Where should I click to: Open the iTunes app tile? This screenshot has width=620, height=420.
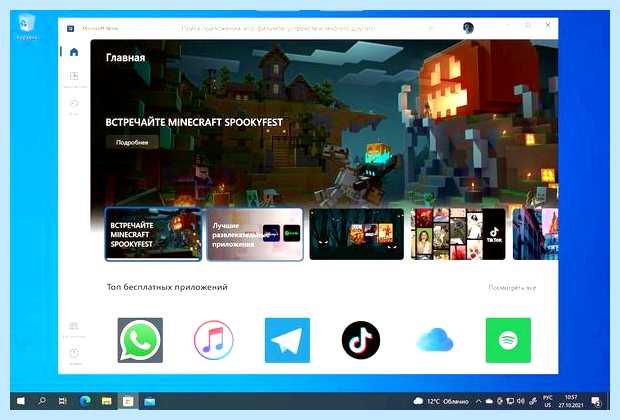pos(214,340)
